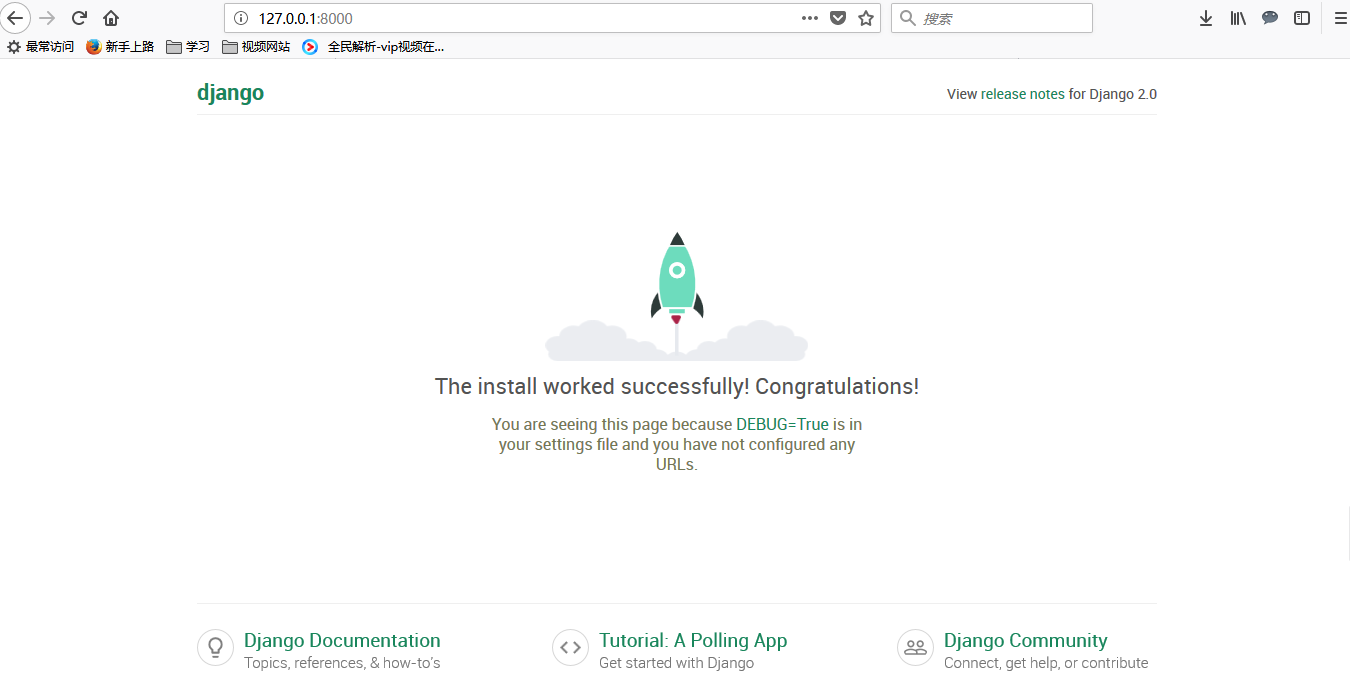This screenshot has width=1350, height=676.
Task: Open the 全民解析-vip视频在... bookmark
Action: pyautogui.click(x=374, y=46)
